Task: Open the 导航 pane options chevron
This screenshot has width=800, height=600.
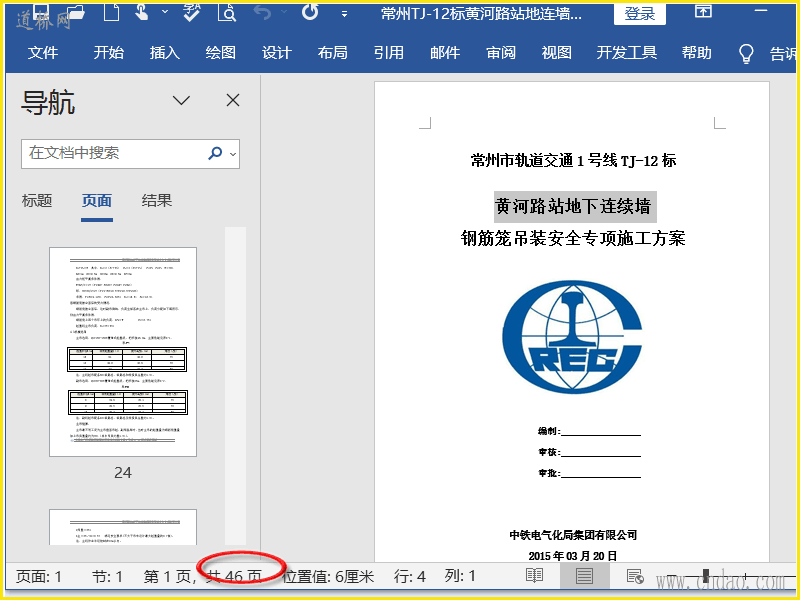Action: [x=181, y=100]
